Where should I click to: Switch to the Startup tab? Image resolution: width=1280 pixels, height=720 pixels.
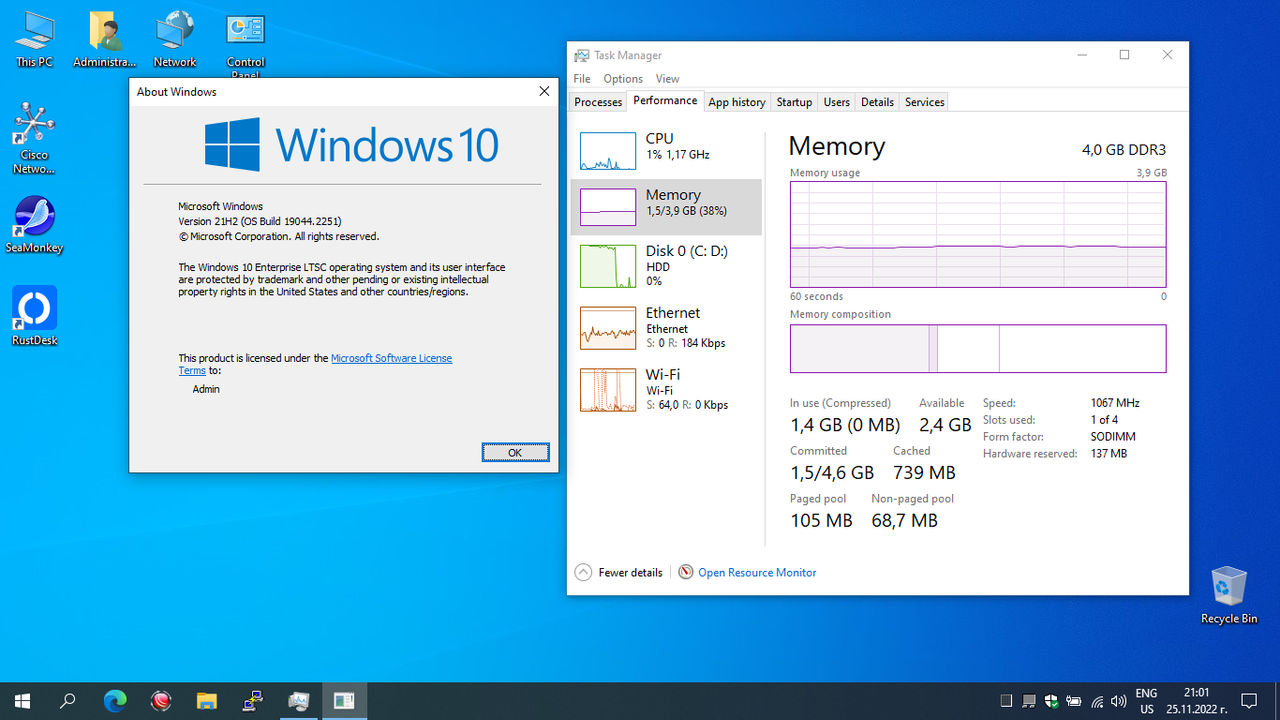point(795,102)
